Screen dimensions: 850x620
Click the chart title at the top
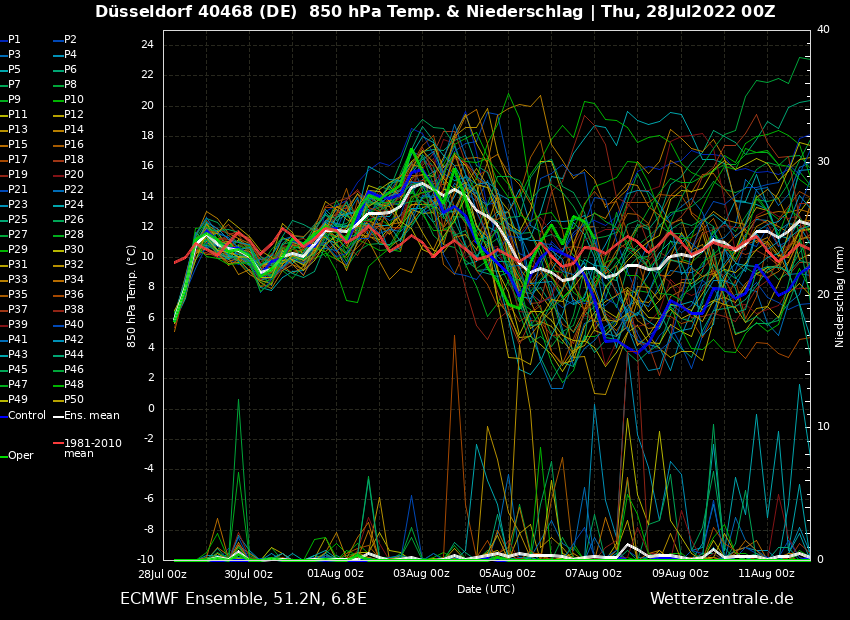pyautogui.click(x=435, y=12)
